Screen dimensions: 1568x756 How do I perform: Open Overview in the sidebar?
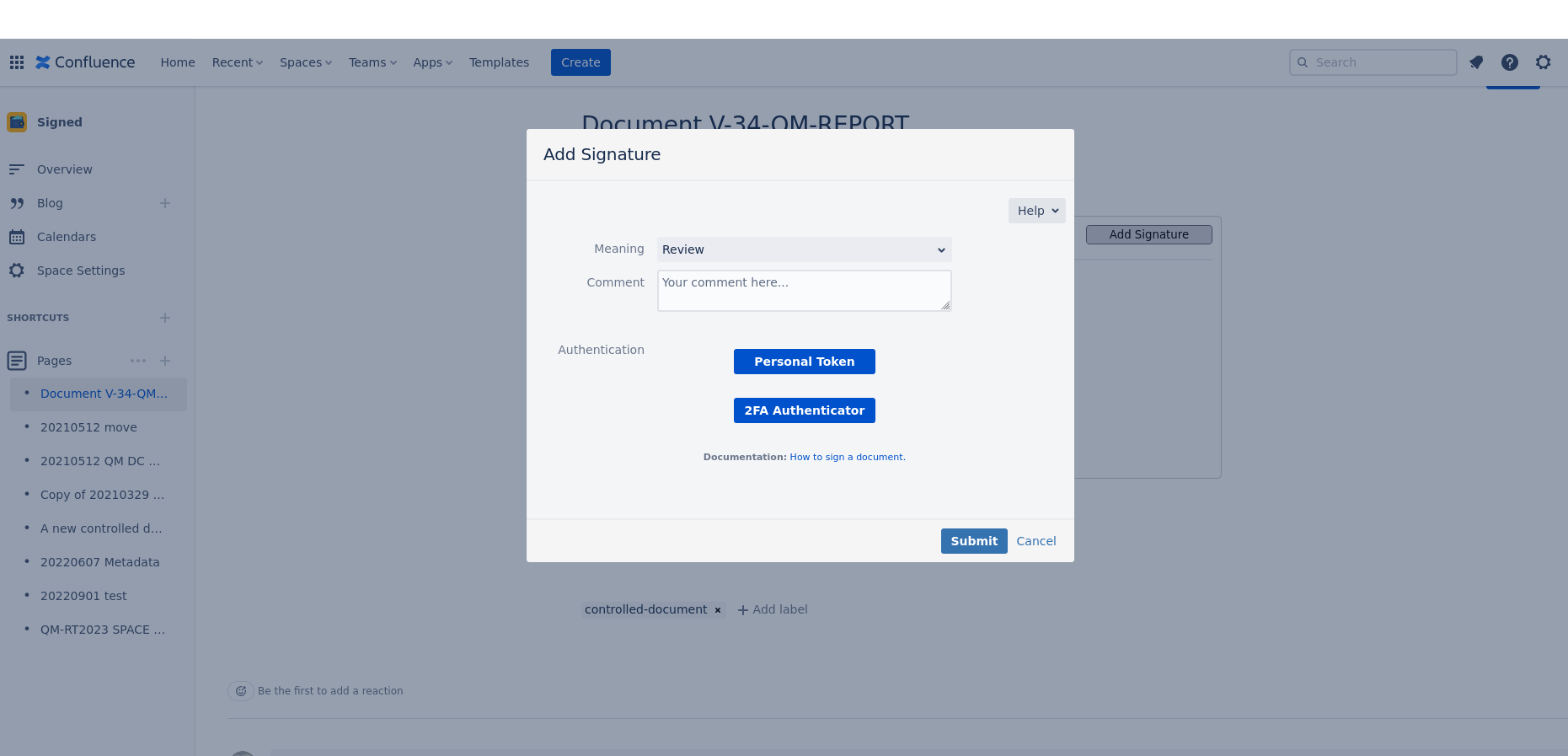coord(65,169)
